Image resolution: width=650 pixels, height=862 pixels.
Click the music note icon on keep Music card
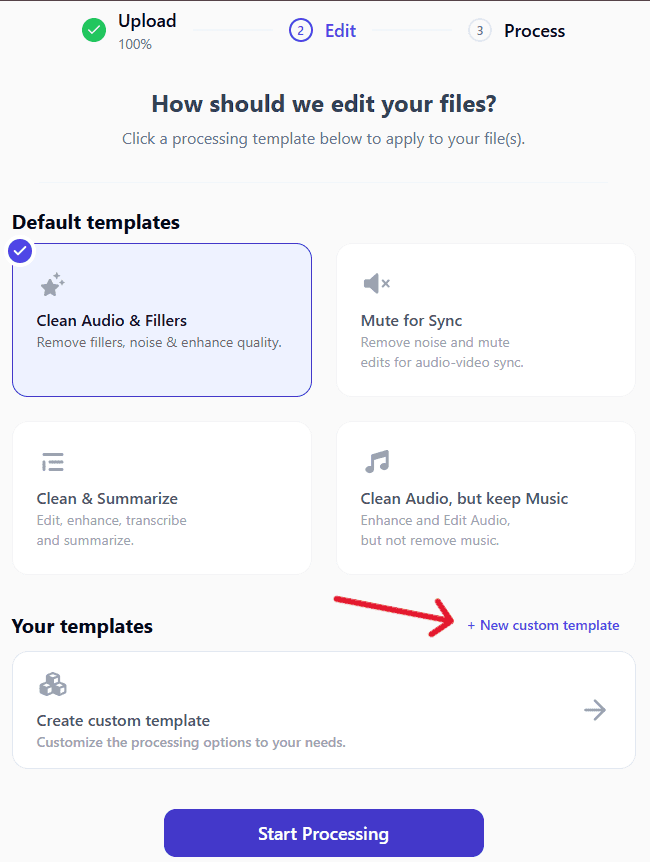pos(377,461)
